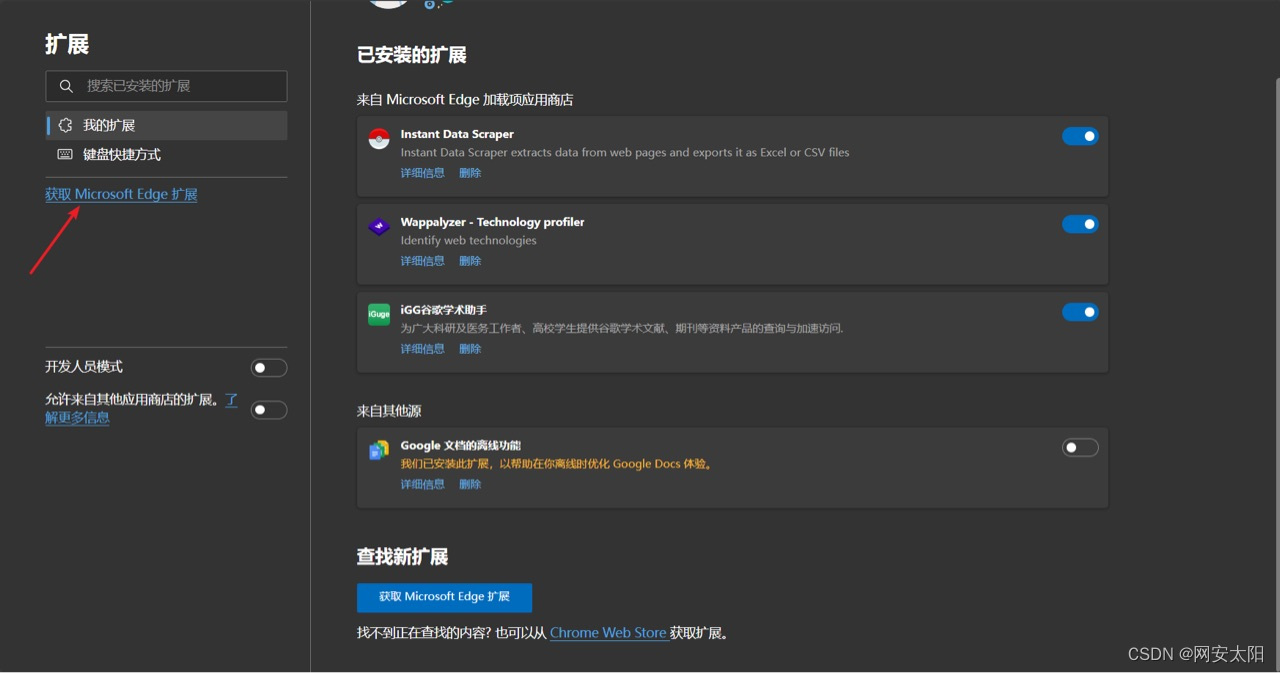1280x673 pixels.
Task: Click the Google Docs offline extension icon
Action: click(x=379, y=451)
